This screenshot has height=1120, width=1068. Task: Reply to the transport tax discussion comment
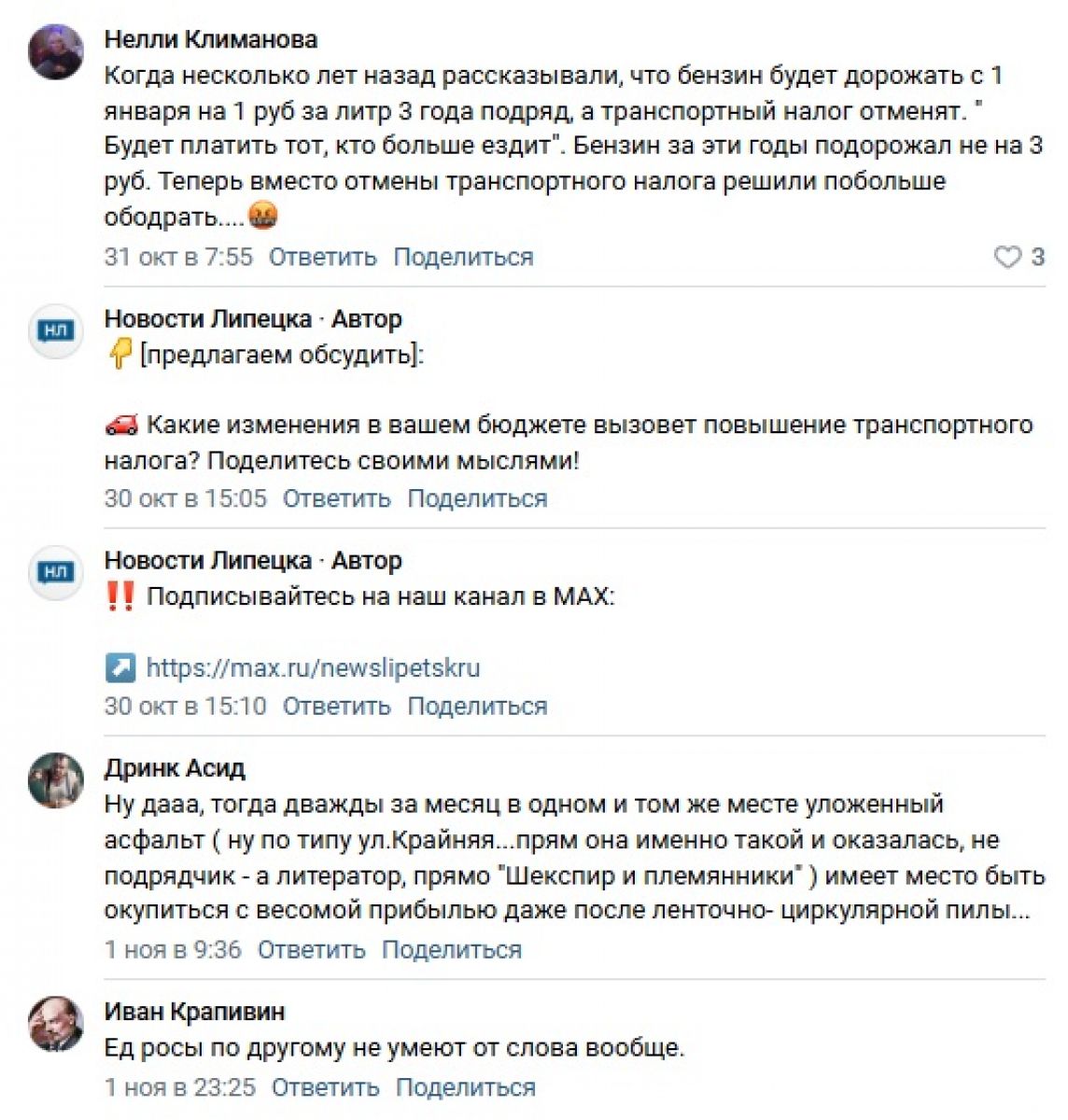point(336,499)
